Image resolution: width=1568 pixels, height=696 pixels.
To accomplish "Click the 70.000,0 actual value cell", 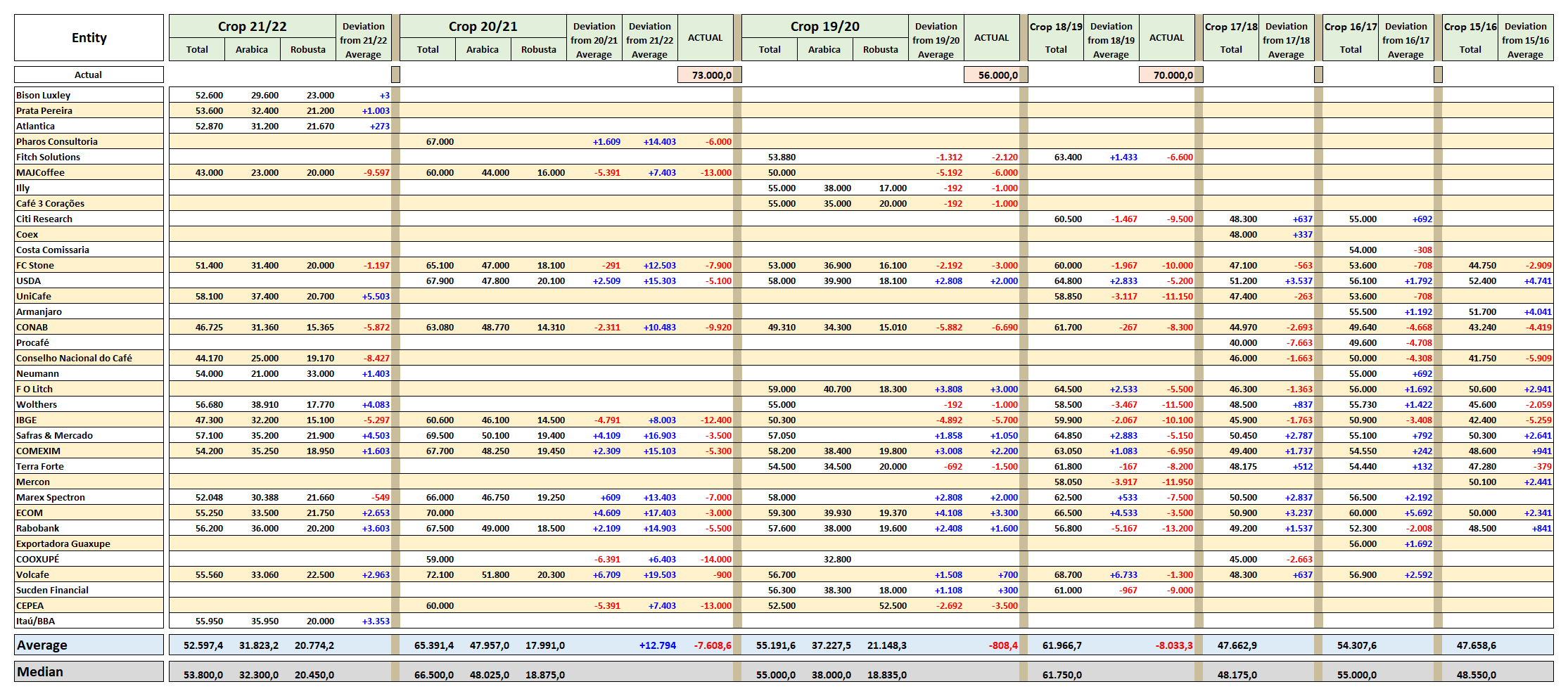I will coord(1171,75).
